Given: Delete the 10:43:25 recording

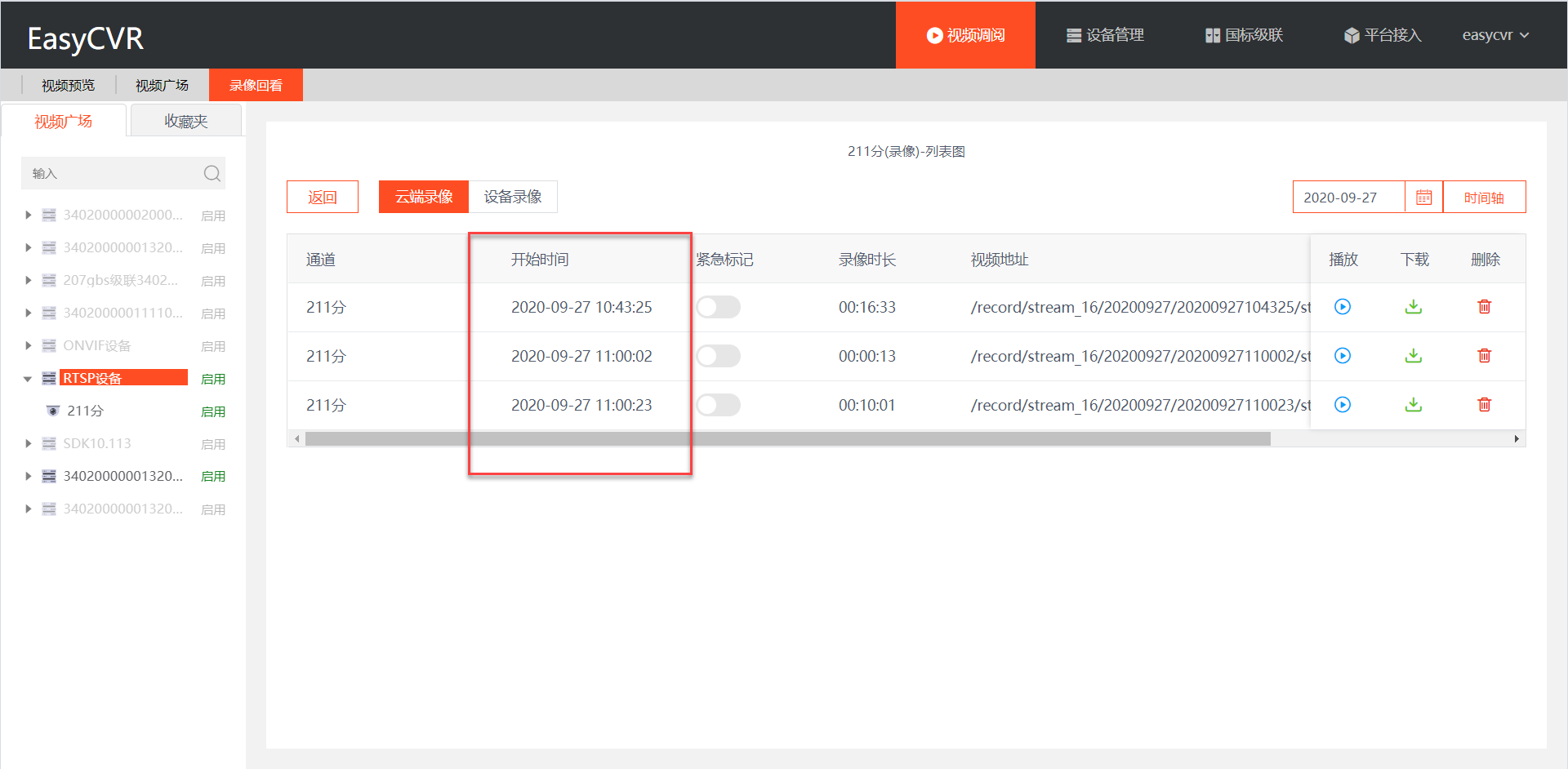Looking at the screenshot, I should (1485, 307).
